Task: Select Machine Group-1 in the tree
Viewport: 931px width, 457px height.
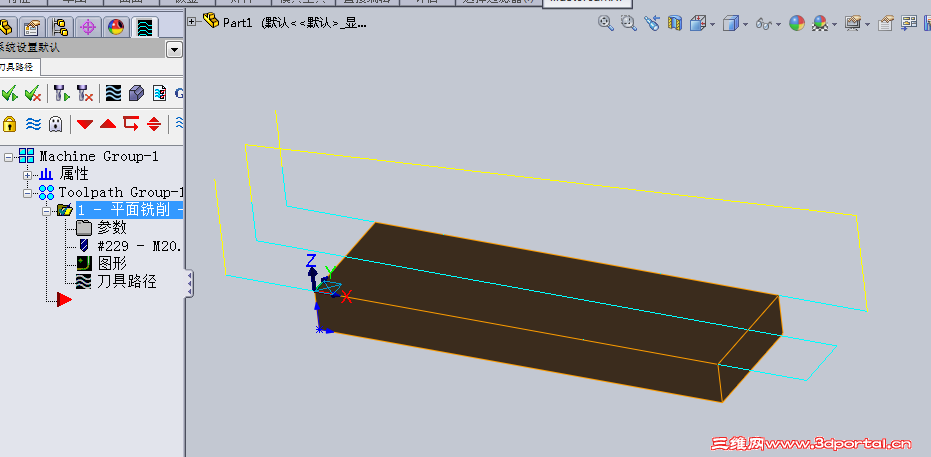Action: point(99,157)
